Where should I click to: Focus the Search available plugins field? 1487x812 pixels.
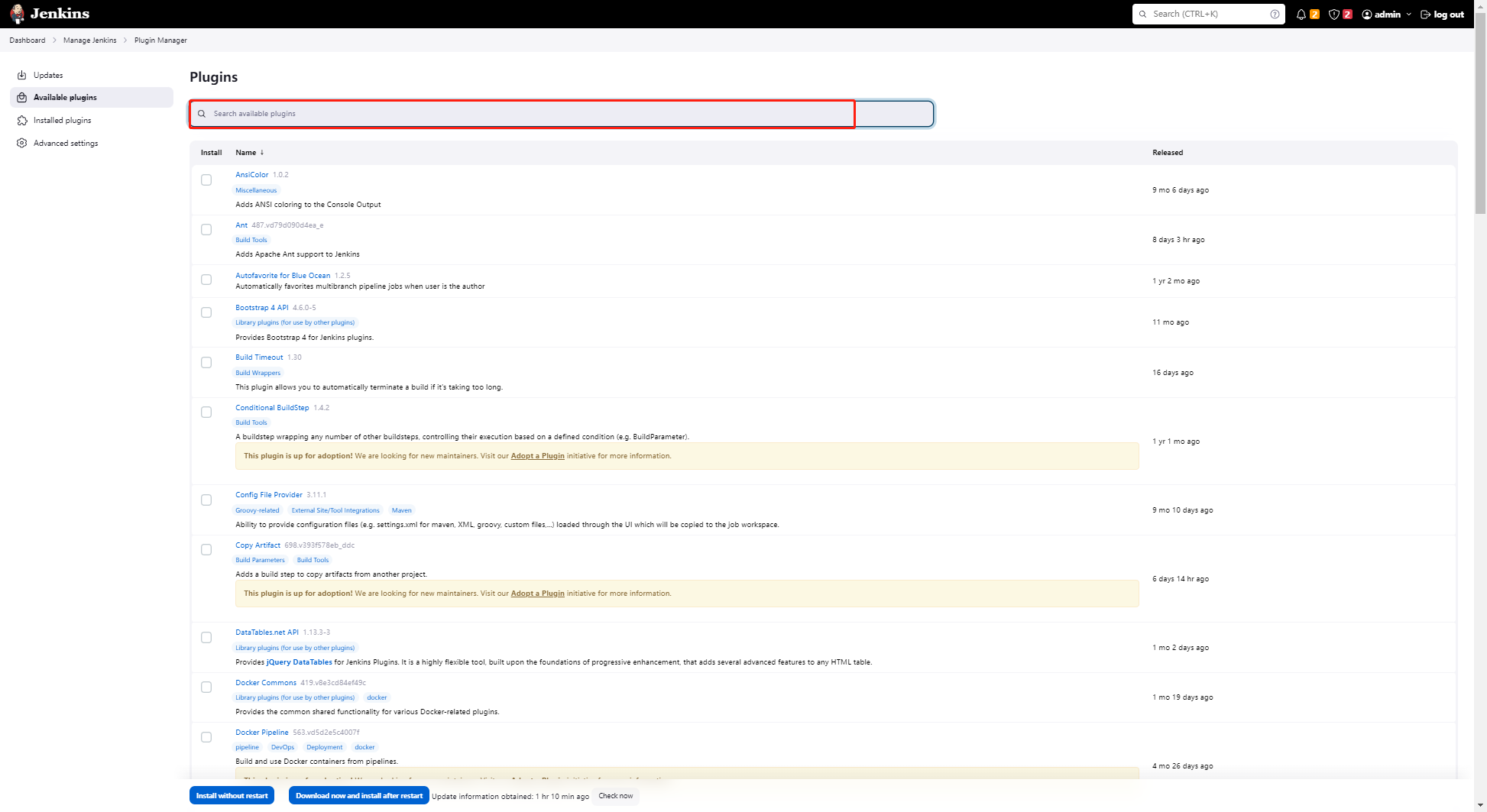coord(562,114)
